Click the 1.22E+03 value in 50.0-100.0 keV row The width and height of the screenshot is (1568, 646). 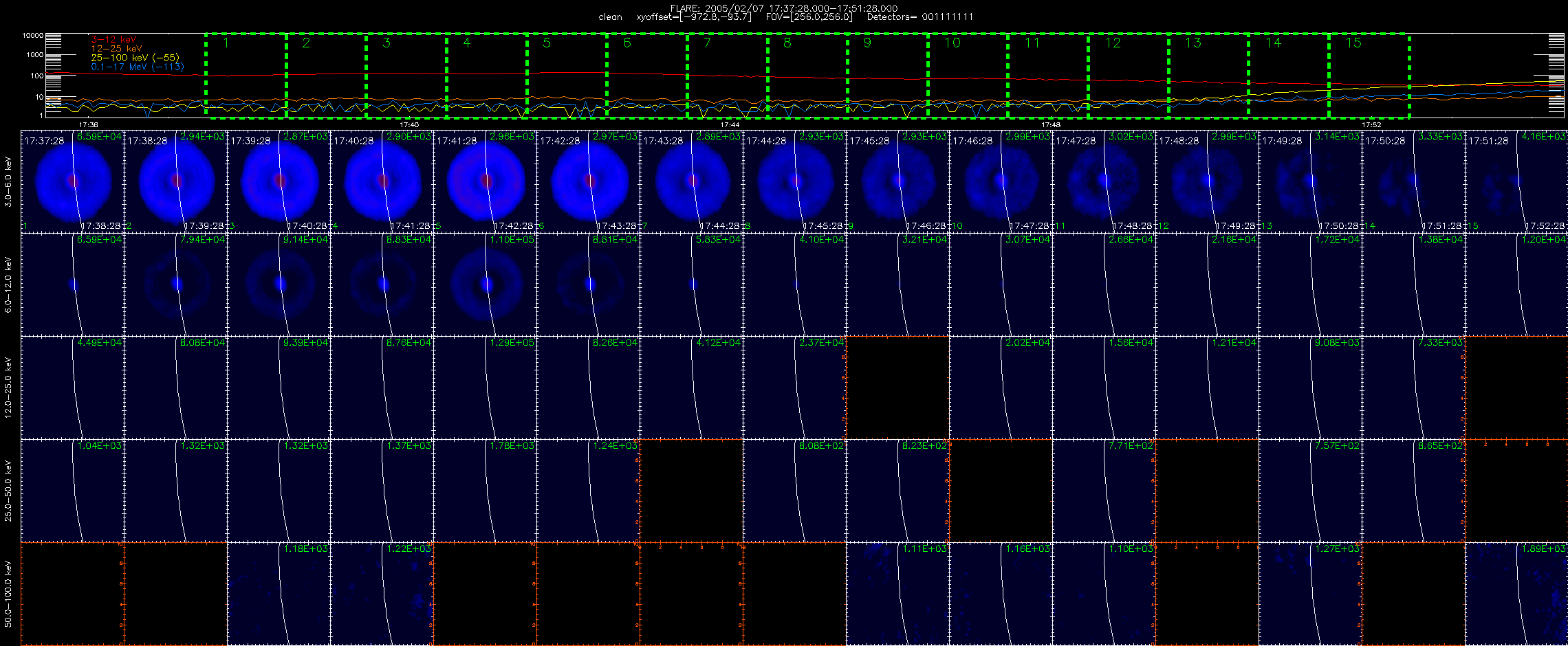409,549
